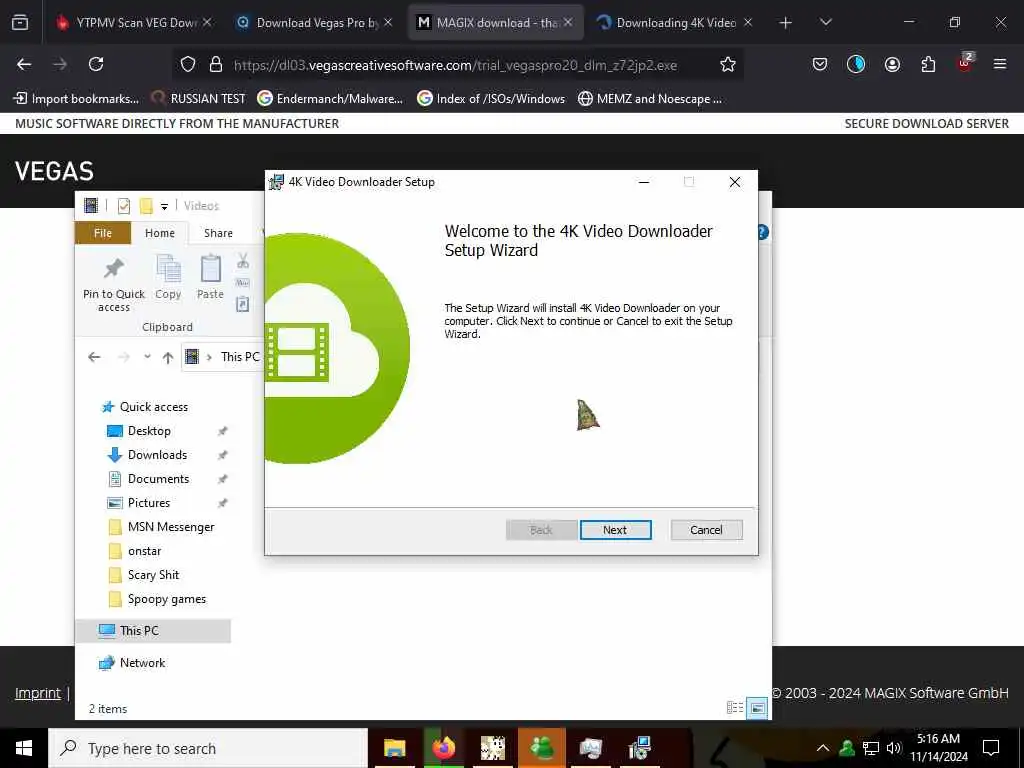Open the Endermanch/Malware bookmark

pos(330,99)
